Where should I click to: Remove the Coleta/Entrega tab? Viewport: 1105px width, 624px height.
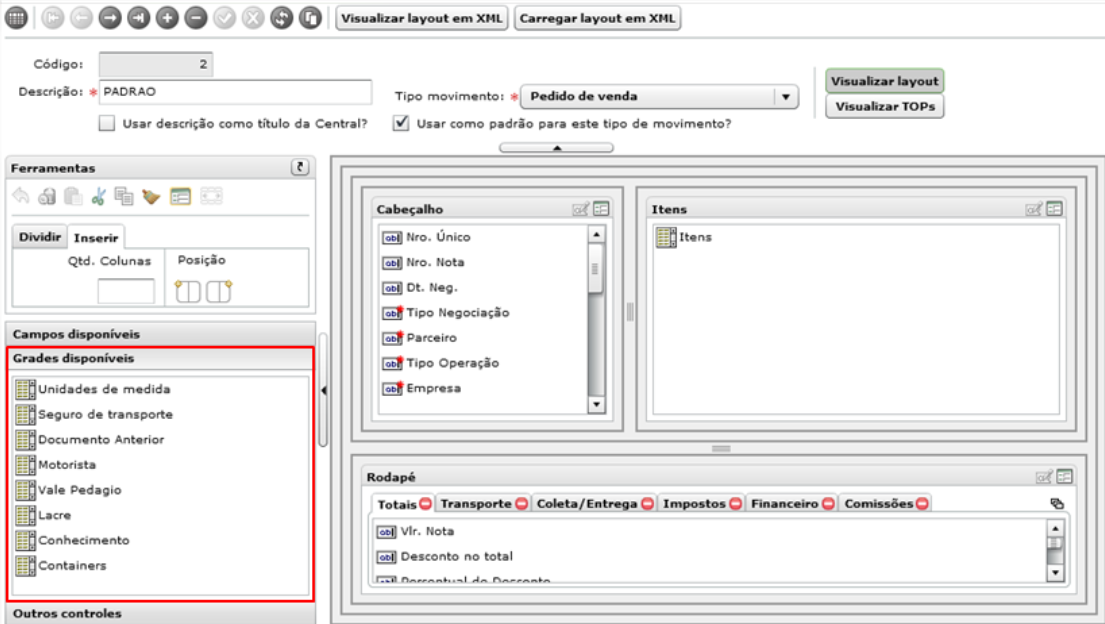[x=647, y=503]
